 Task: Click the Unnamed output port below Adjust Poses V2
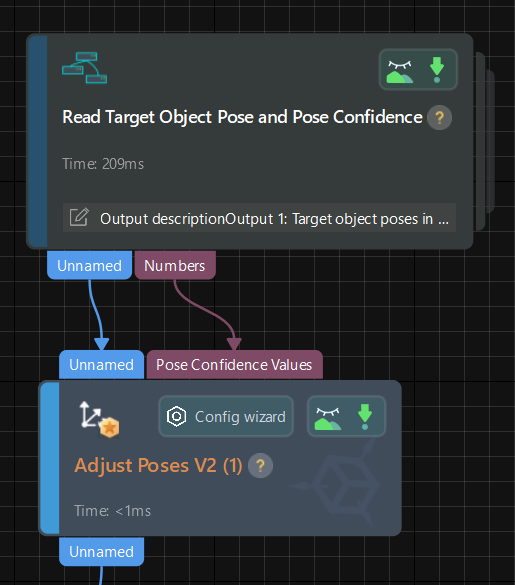[102, 551]
